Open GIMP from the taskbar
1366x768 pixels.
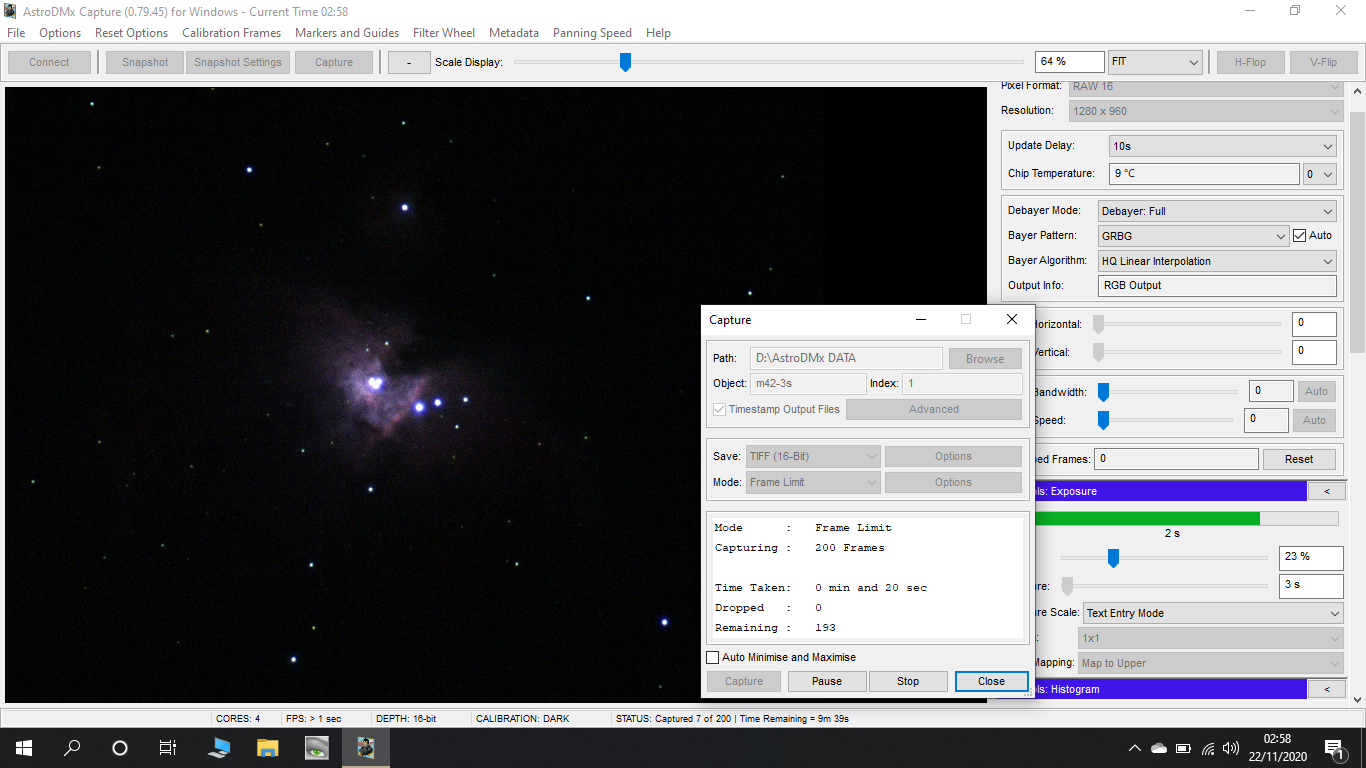[x=316, y=747]
